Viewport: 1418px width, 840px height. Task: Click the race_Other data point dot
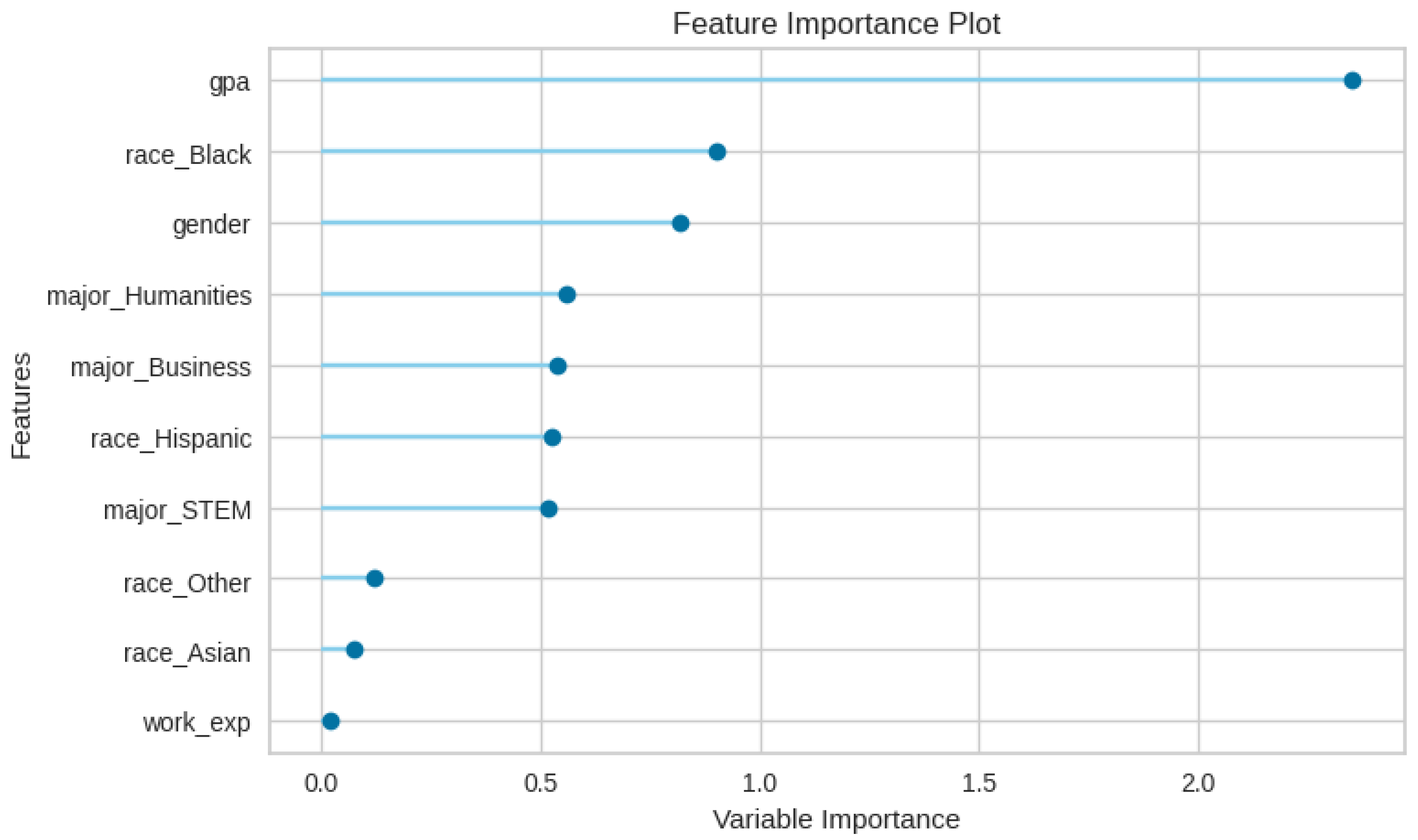[375, 578]
